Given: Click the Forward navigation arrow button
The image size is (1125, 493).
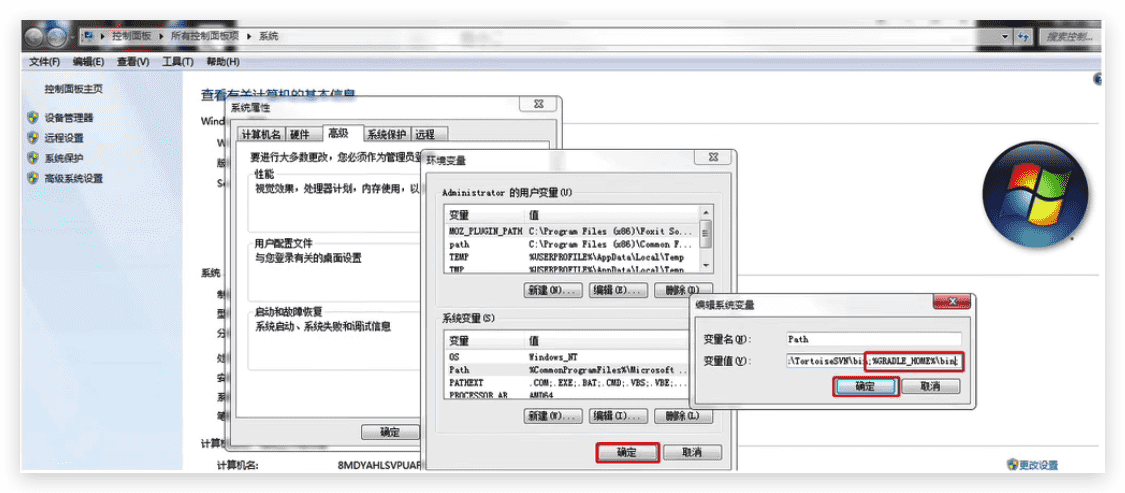Looking at the screenshot, I should tap(57, 37).
